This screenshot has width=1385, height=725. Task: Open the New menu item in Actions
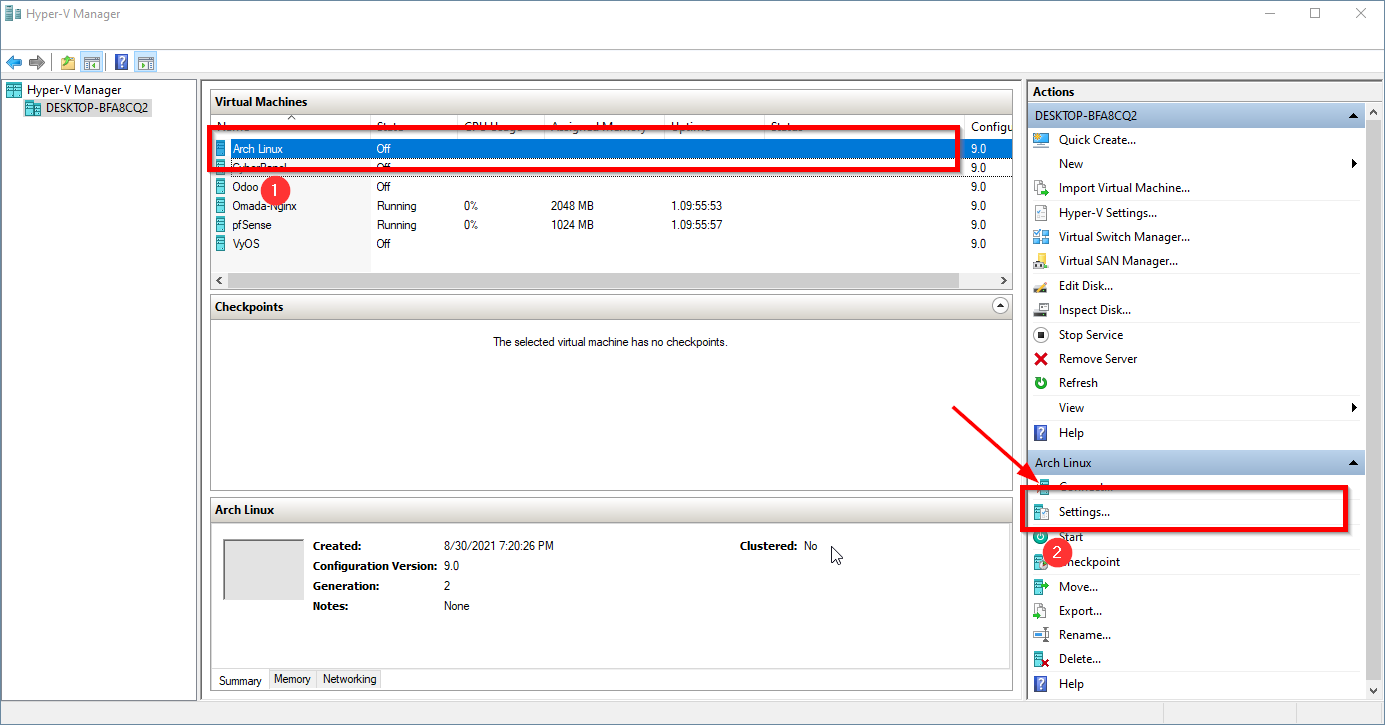pos(1071,164)
